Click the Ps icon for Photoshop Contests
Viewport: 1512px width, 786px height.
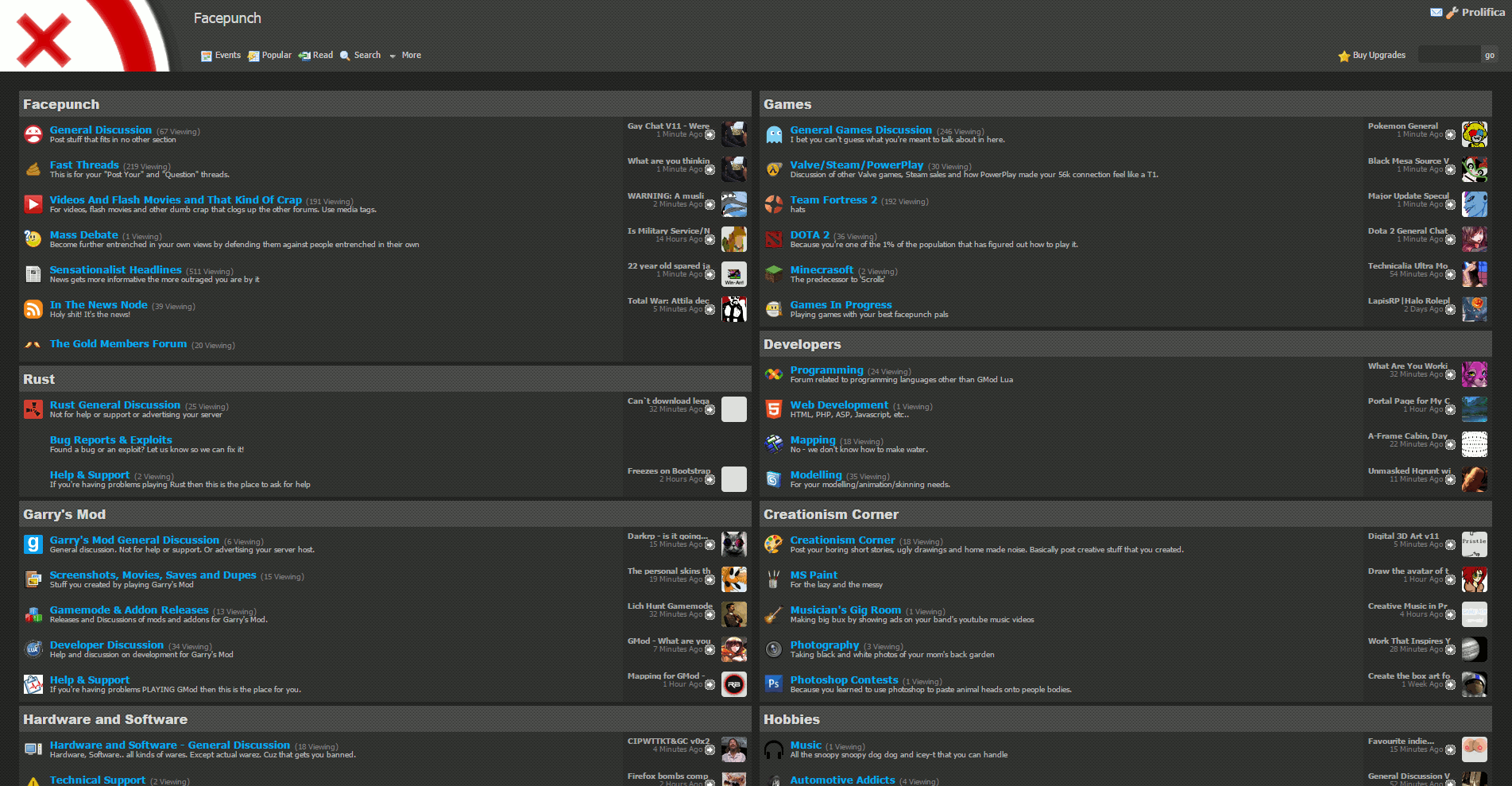point(774,684)
